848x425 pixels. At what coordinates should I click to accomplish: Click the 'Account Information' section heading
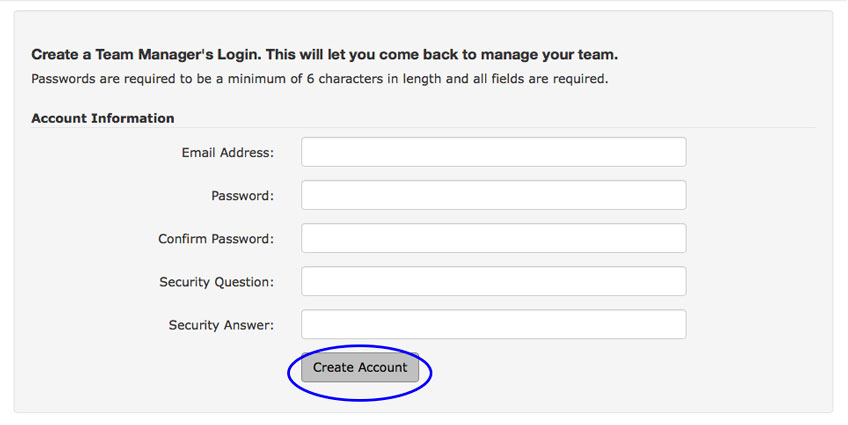coord(103,118)
